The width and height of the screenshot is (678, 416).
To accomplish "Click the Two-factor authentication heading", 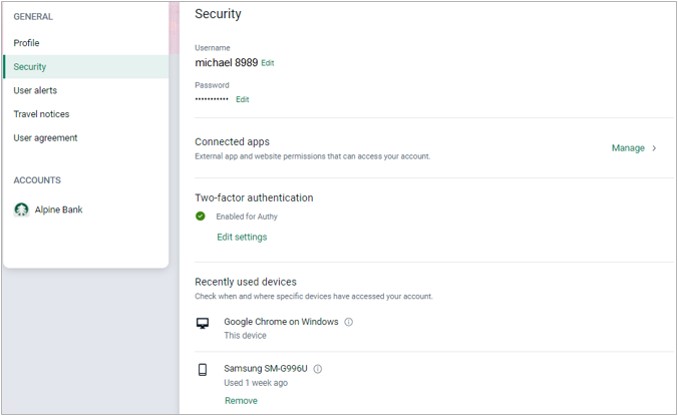I will coord(254,198).
